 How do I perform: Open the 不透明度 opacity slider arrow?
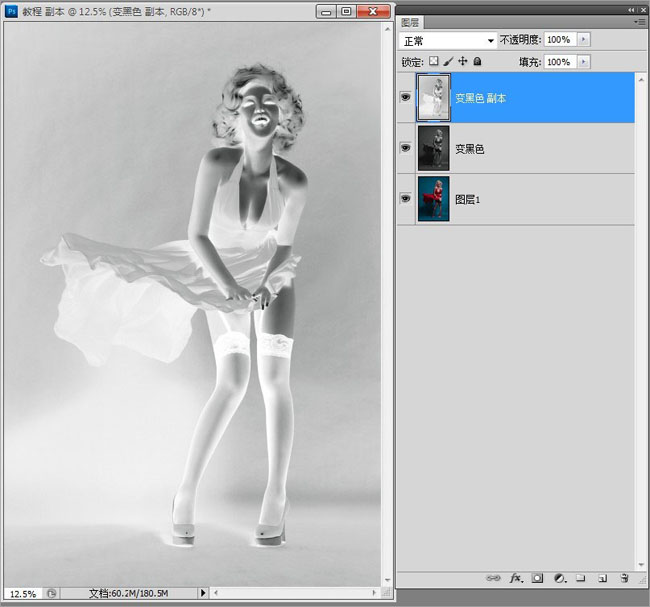[584, 40]
